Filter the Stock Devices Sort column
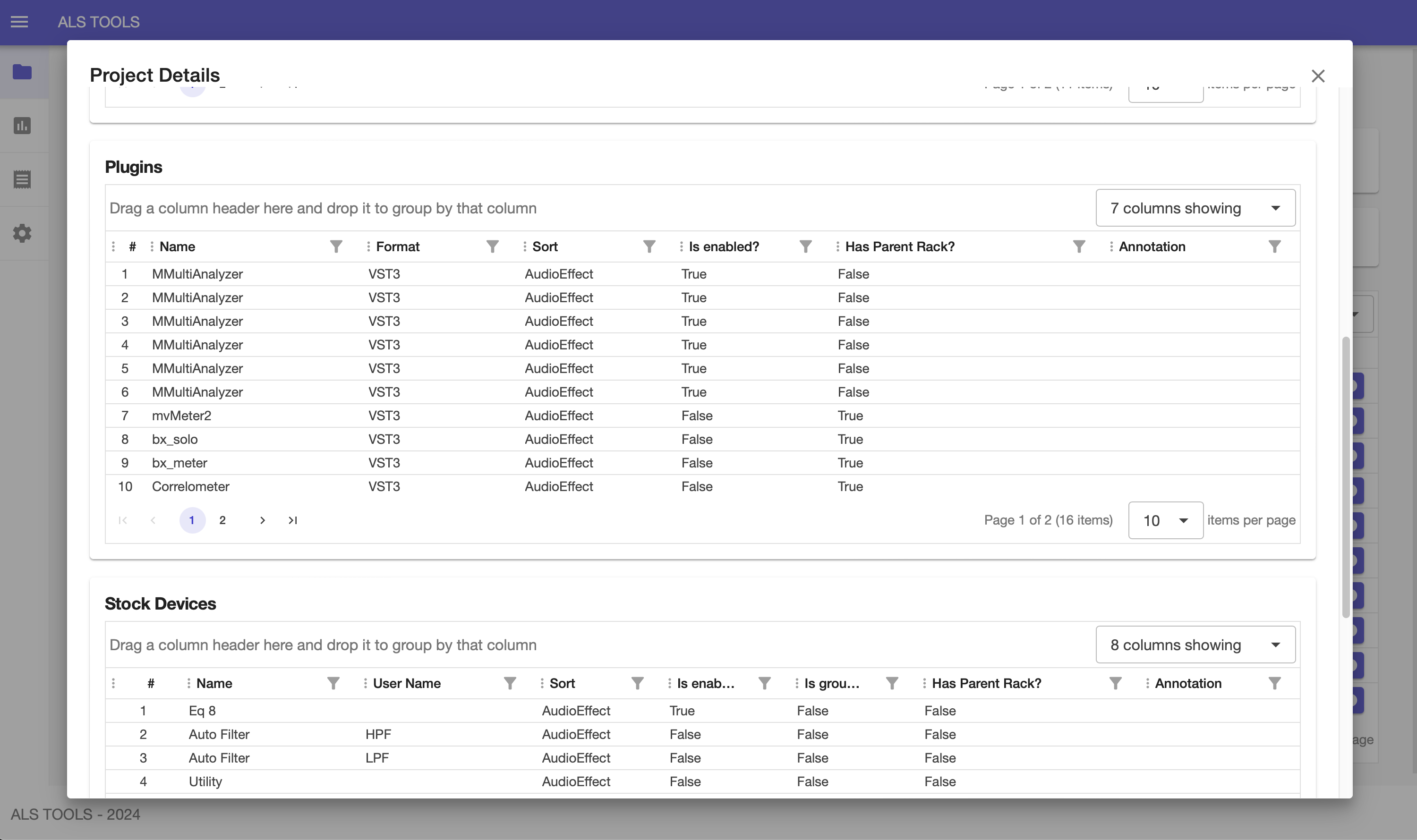The image size is (1417, 840). [x=638, y=684]
